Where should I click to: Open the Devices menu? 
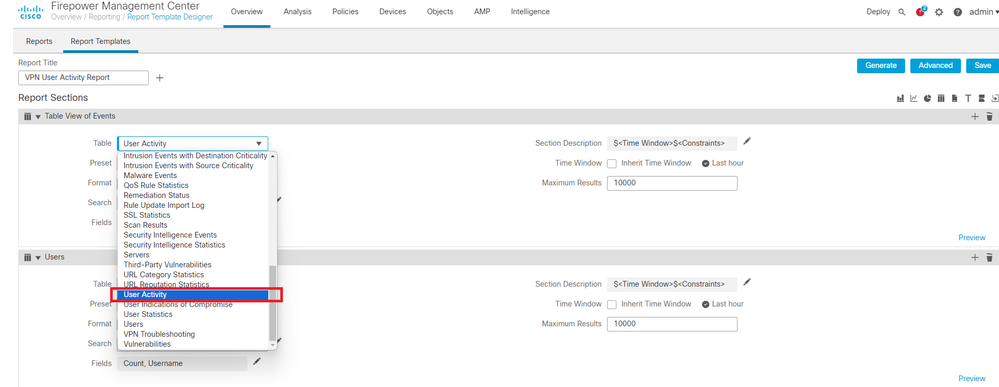pos(392,12)
